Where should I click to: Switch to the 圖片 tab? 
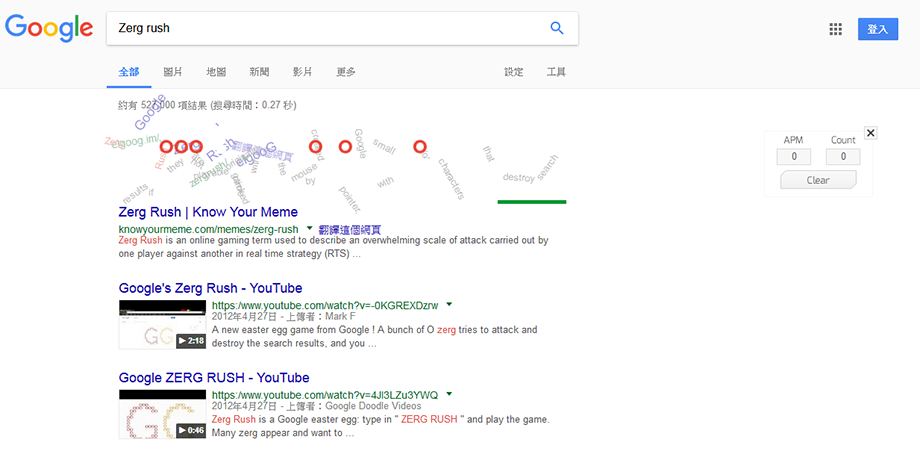tap(172, 72)
